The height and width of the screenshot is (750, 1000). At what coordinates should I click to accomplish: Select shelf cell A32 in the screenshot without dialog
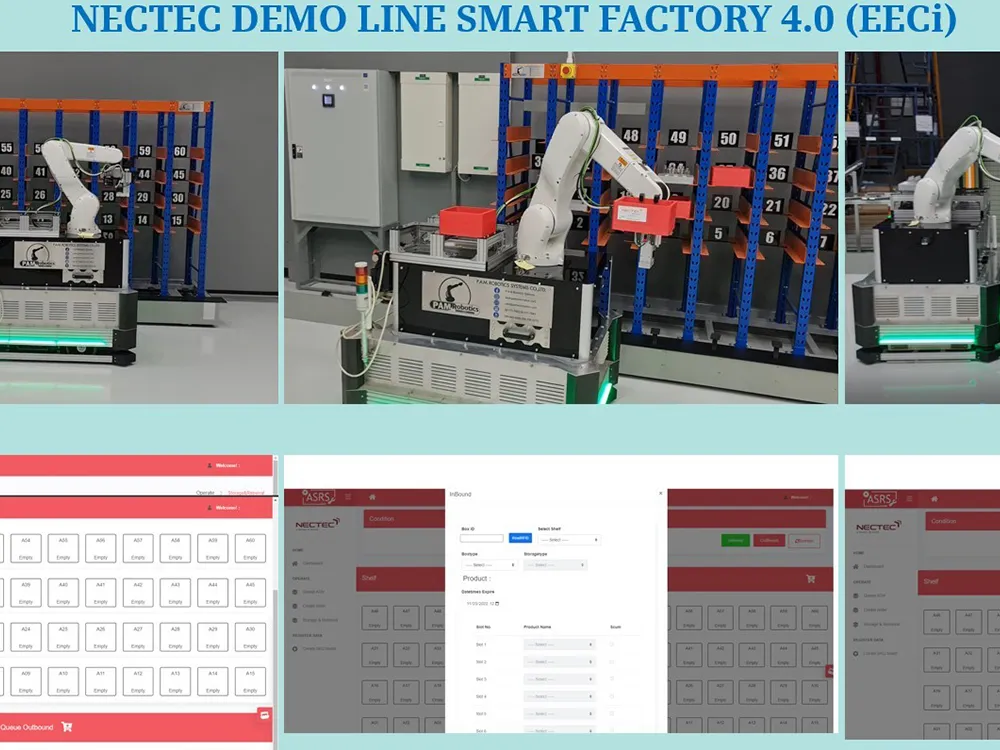pos(968,660)
